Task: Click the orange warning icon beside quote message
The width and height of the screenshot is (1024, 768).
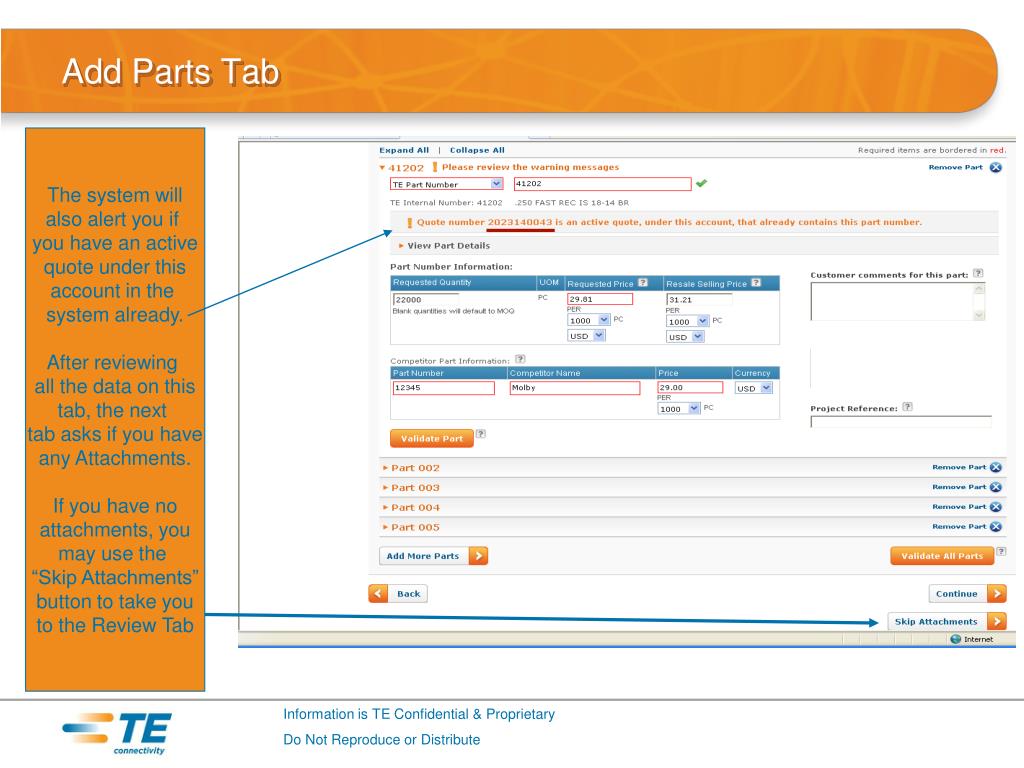Action: pos(409,223)
